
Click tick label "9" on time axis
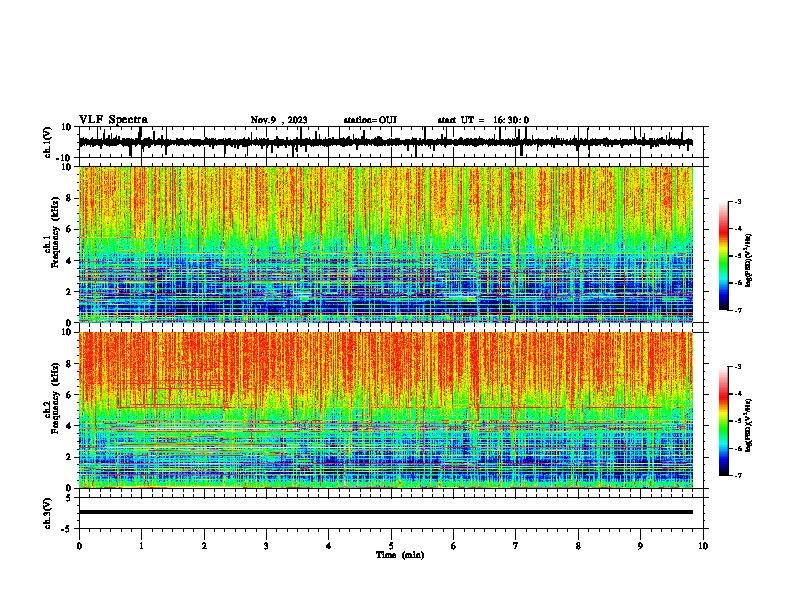(640, 546)
